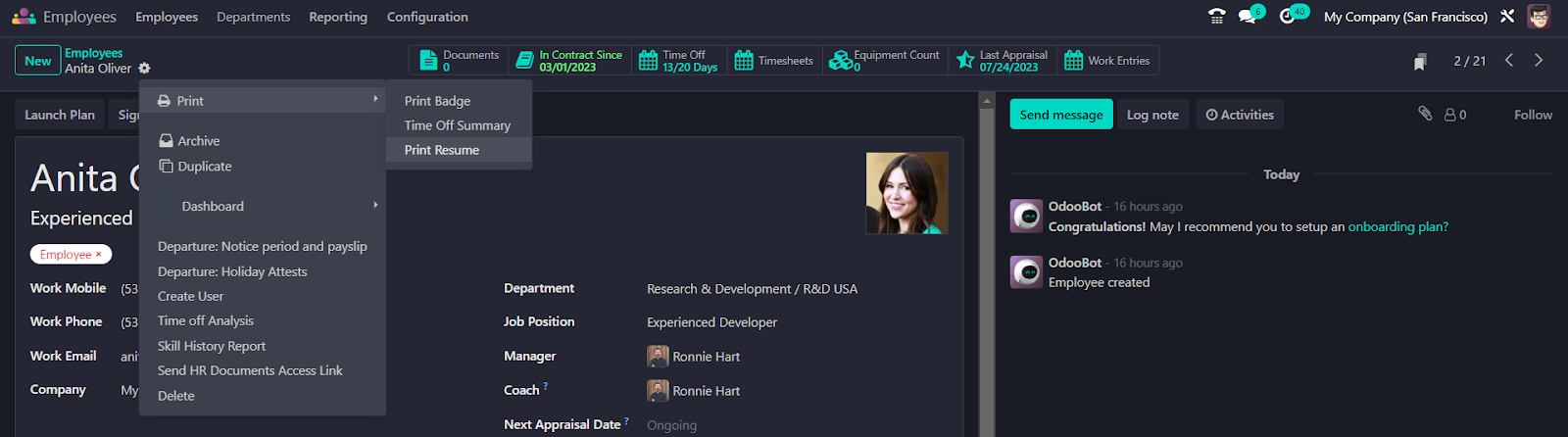Click the bookmark icon next to the pager
Image resolution: width=1568 pixels, height=437 pixels.
point(1420,62)
